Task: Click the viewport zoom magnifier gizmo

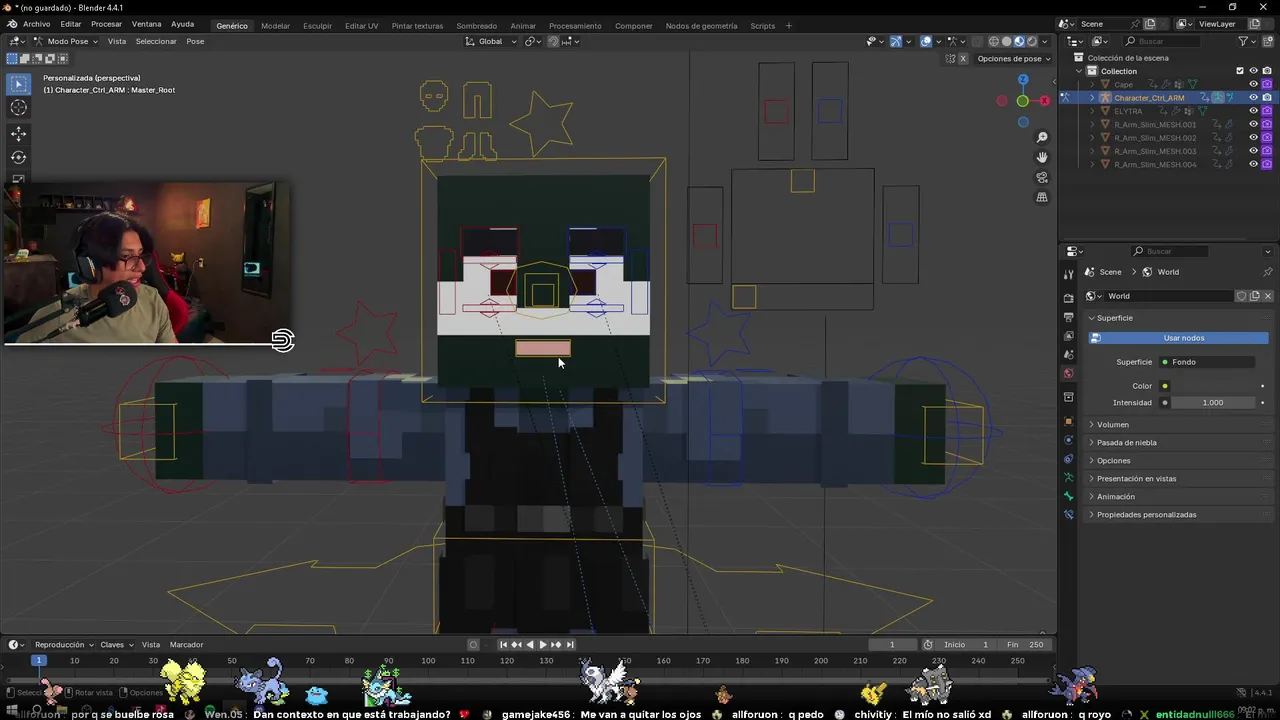Action: (x=1042, y=137)
